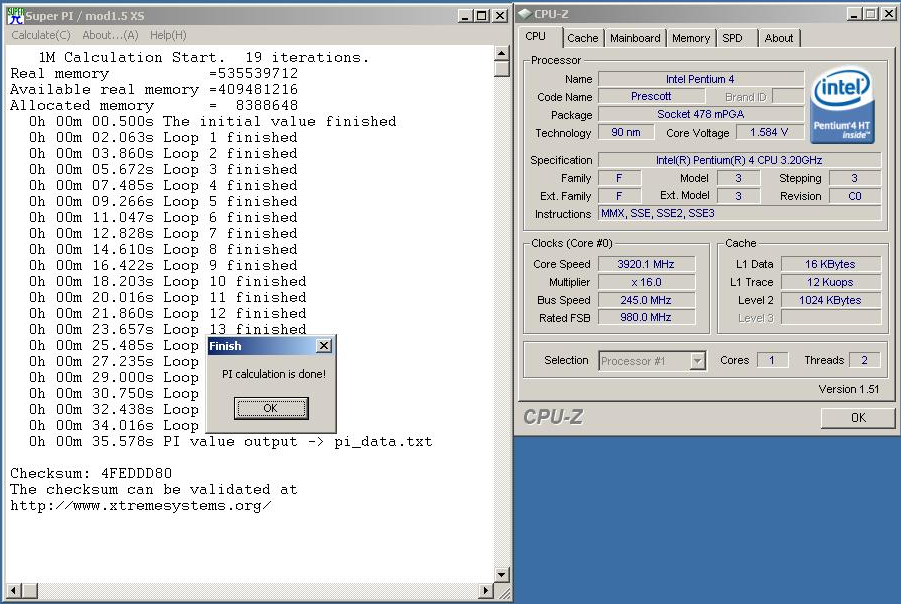Click the Multiplier value 'x 16.0'
Viewport: 901px width, 604px height.
click(646, 282)
